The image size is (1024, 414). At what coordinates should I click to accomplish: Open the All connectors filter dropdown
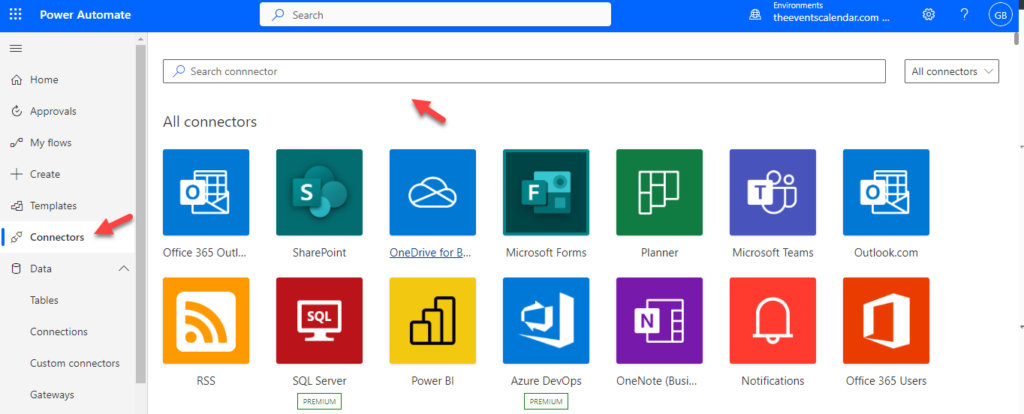tap(953, 71)
